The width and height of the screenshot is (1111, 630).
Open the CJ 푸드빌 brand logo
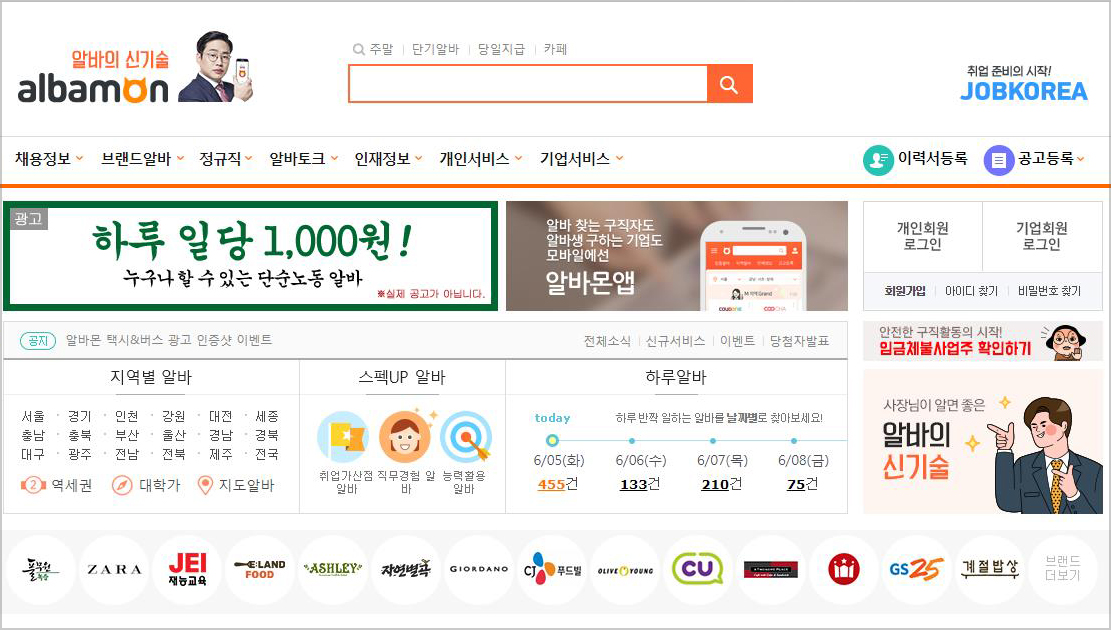552,570
